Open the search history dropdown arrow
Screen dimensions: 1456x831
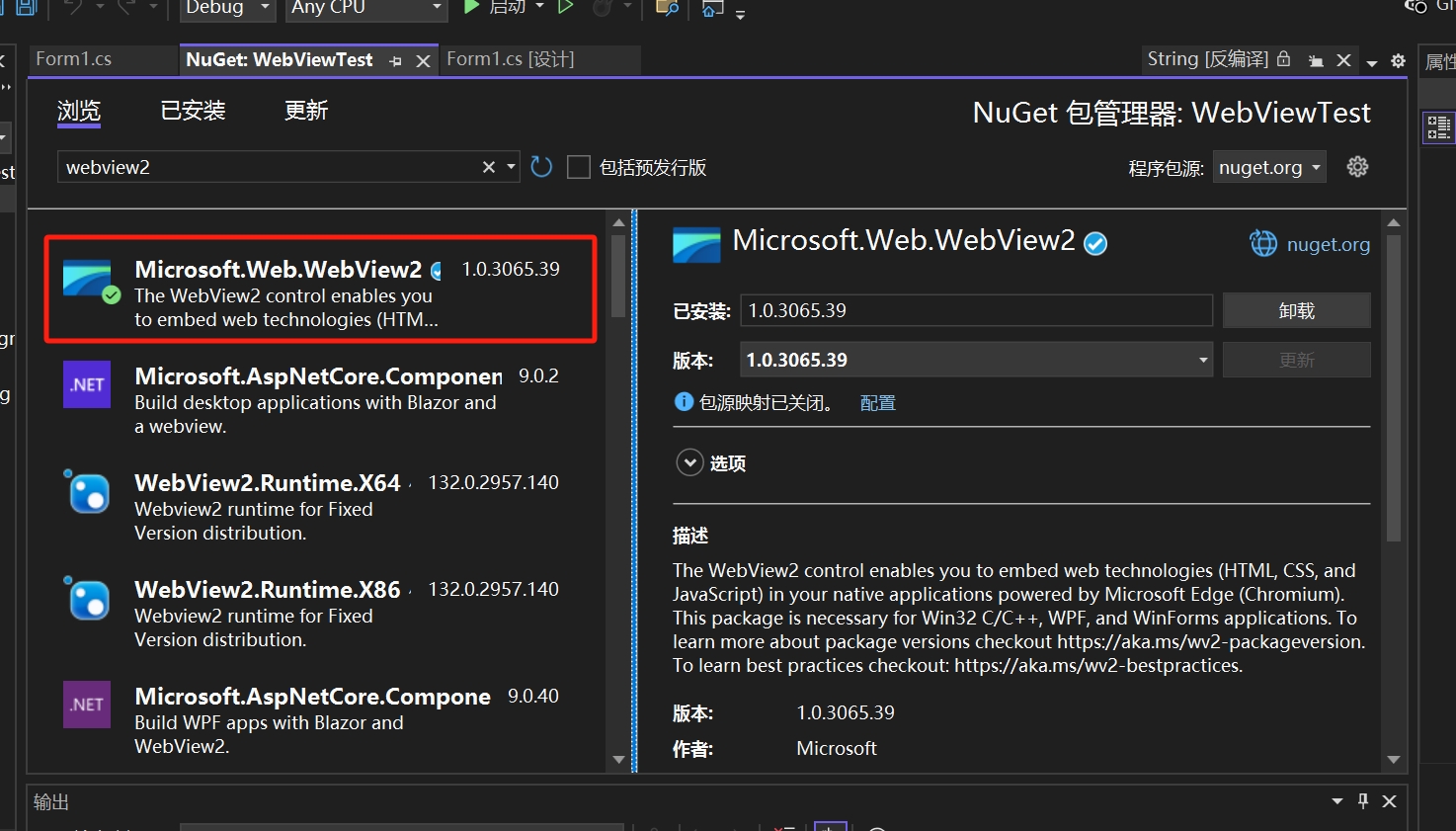[511, 167]
